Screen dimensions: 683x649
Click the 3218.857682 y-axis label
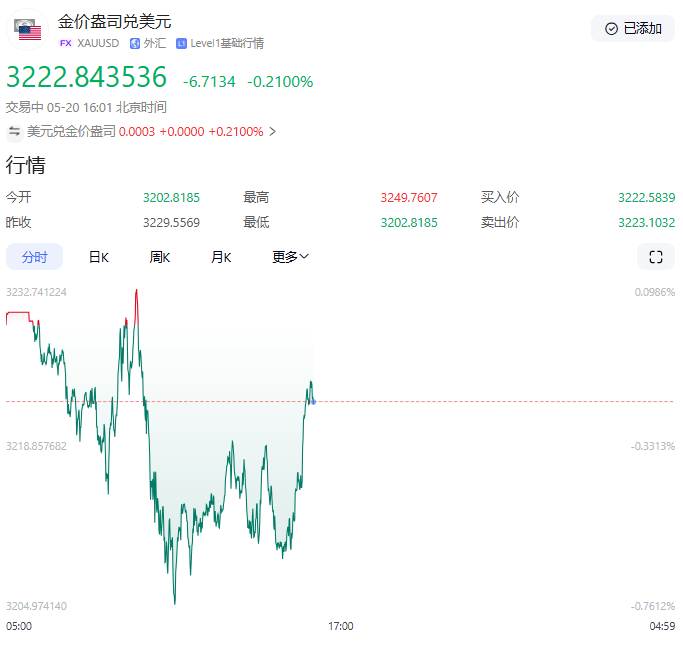click(x=36, y=446)
